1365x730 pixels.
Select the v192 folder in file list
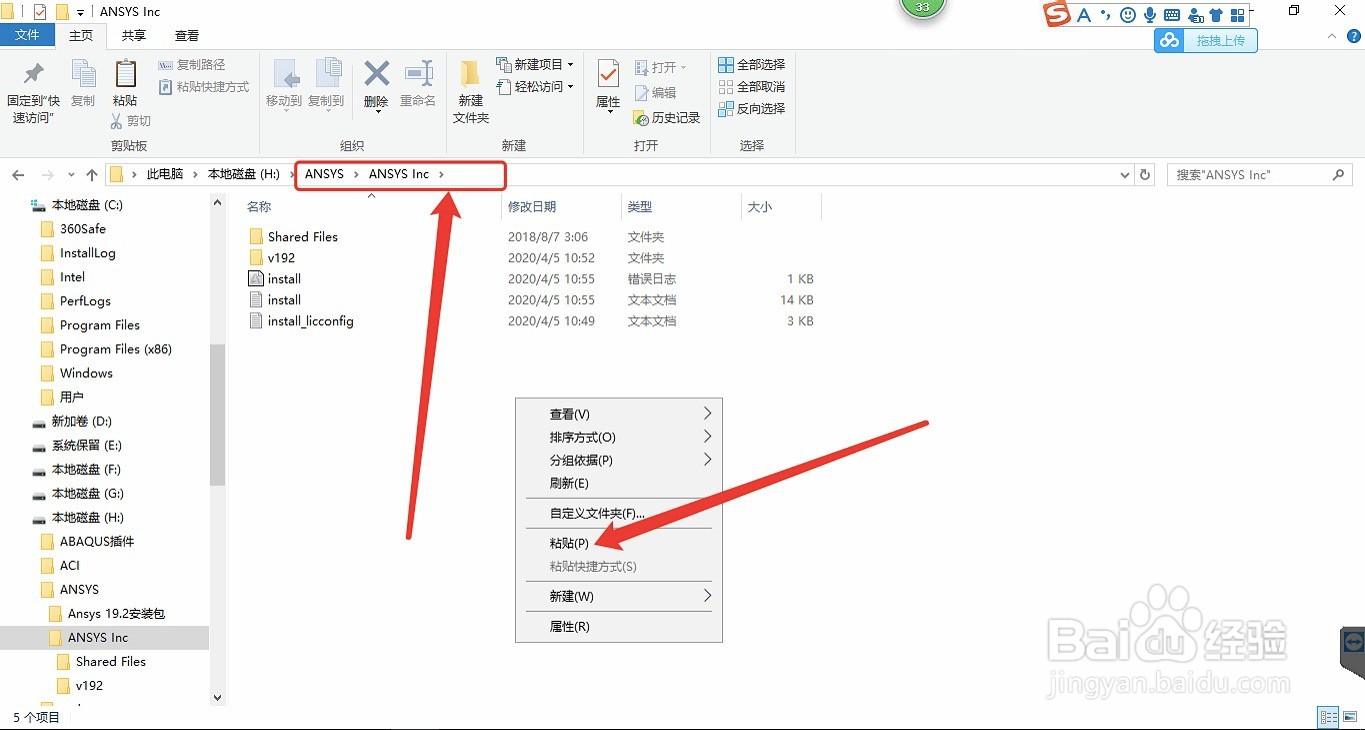[281, 258]
